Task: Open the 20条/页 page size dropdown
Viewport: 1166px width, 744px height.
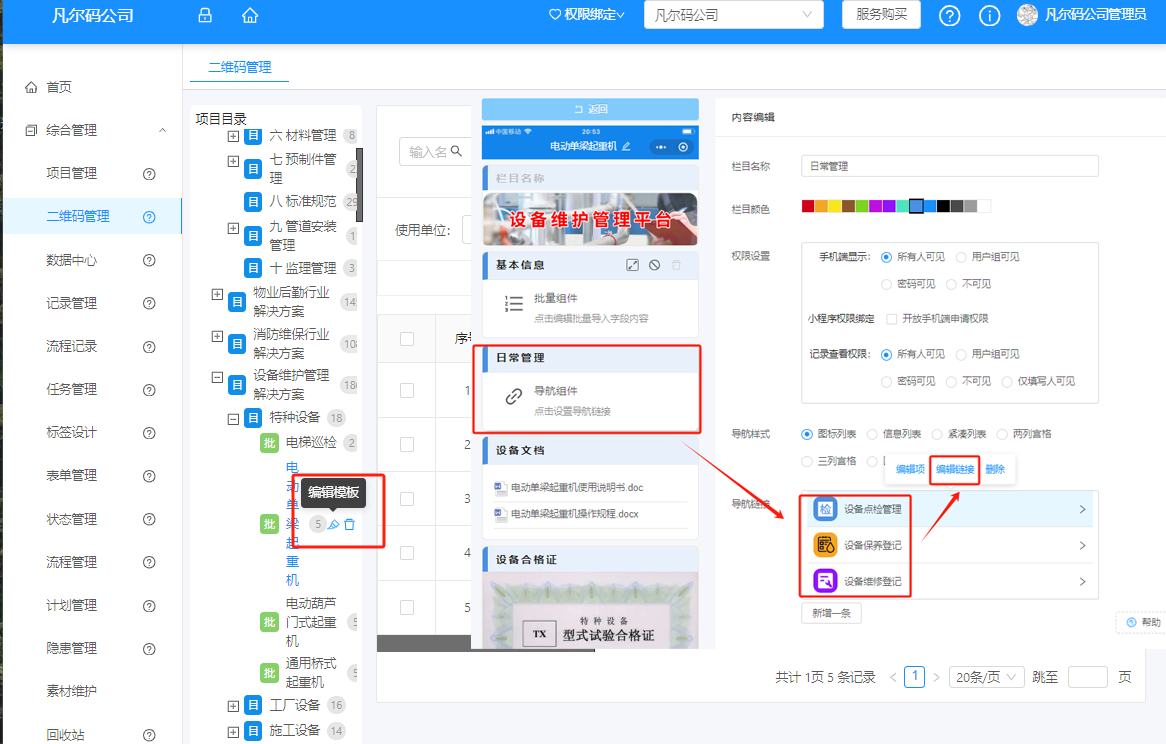Action: 986,677
